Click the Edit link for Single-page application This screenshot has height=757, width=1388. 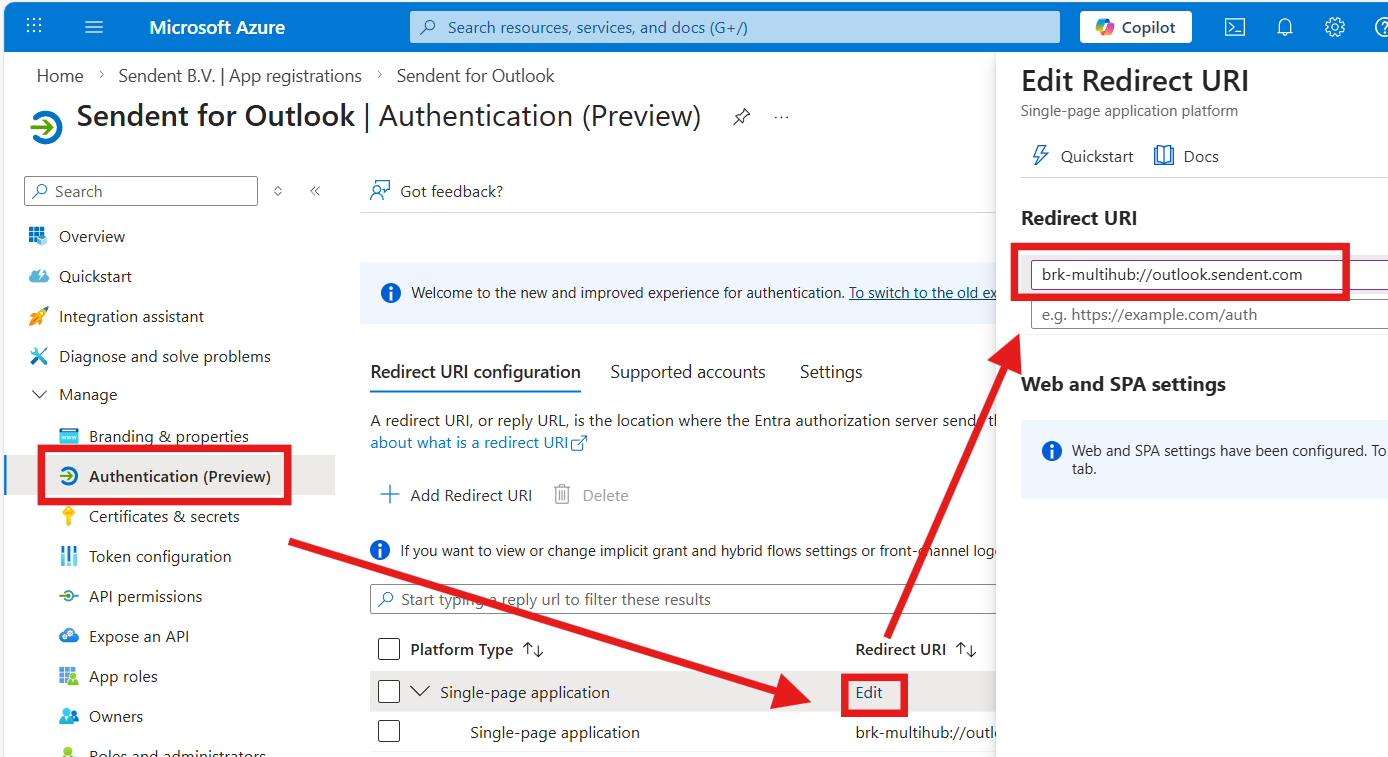869,692
